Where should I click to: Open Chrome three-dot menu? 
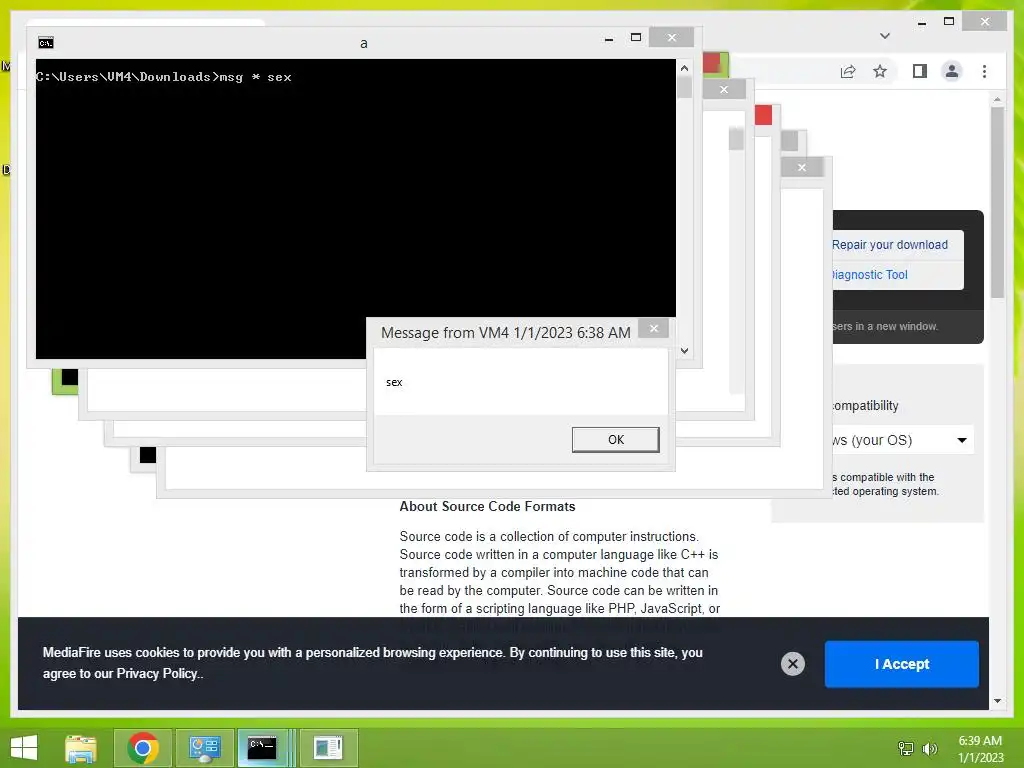984,71
